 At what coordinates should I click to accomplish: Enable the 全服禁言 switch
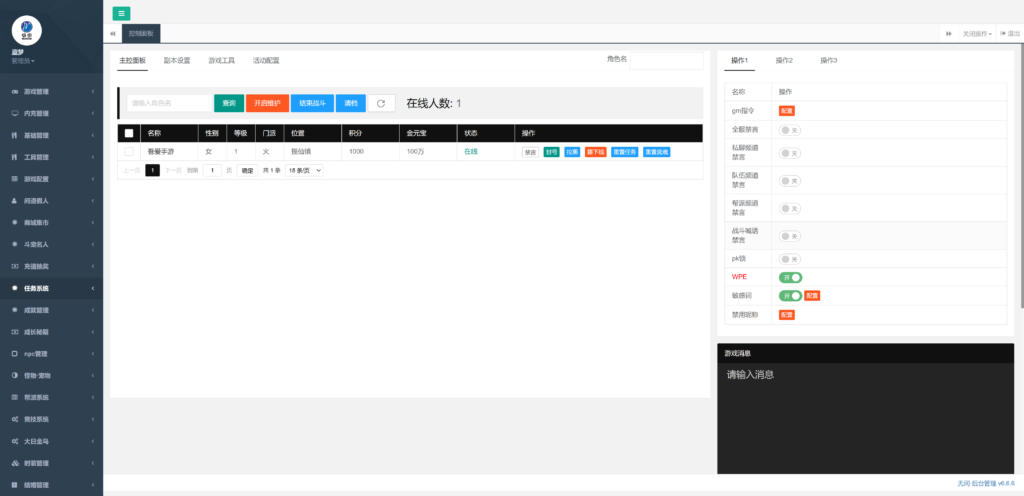tap(790, 130)
